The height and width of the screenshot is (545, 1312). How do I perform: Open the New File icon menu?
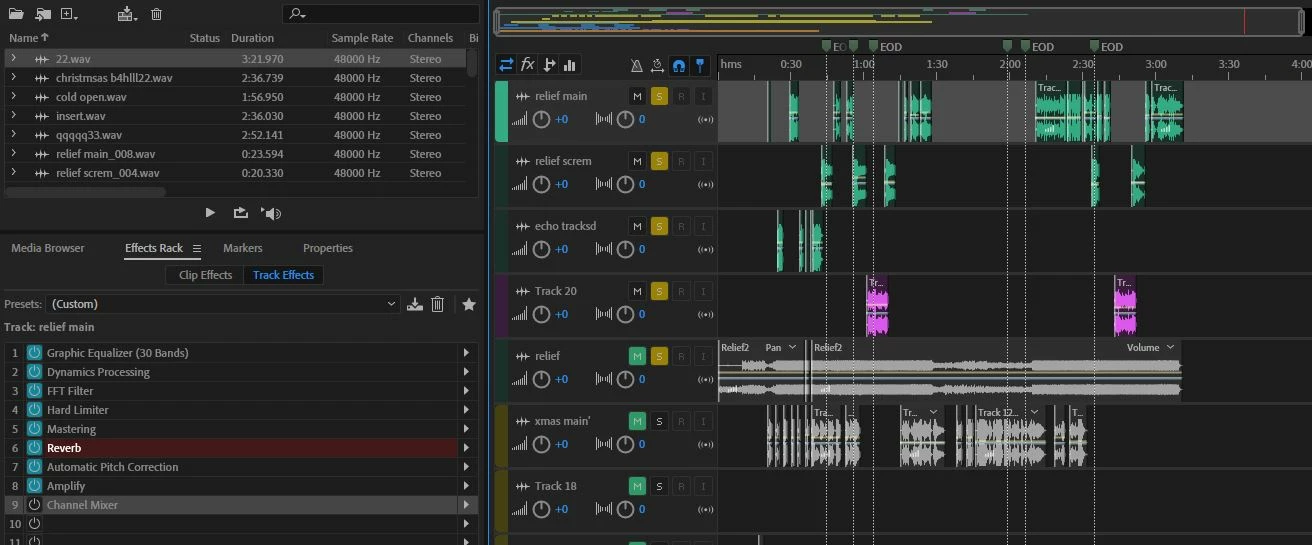pos(69,14)
